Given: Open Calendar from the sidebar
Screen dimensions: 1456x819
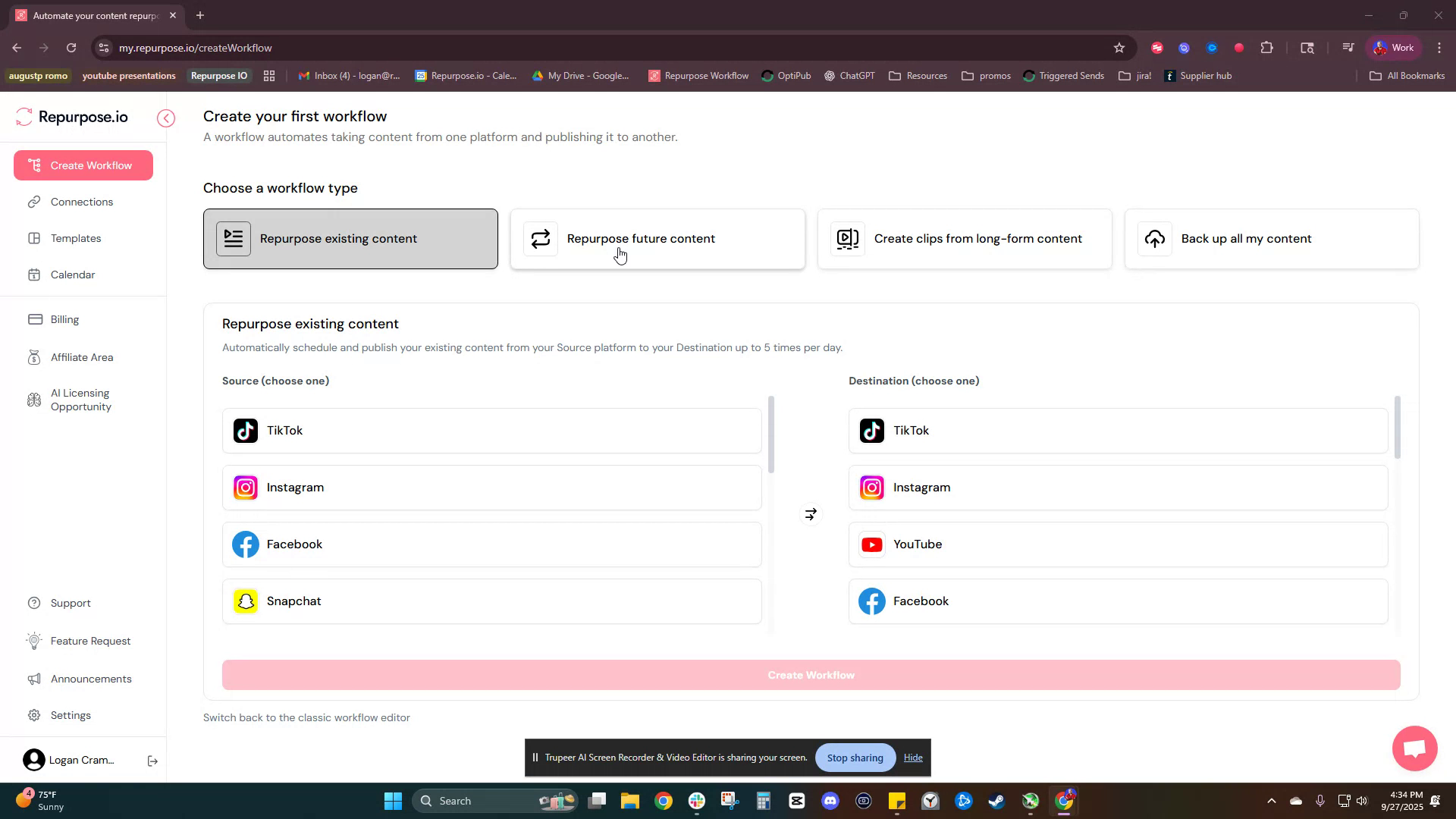Looking at the screenshot, I should (x=72, y=275).
